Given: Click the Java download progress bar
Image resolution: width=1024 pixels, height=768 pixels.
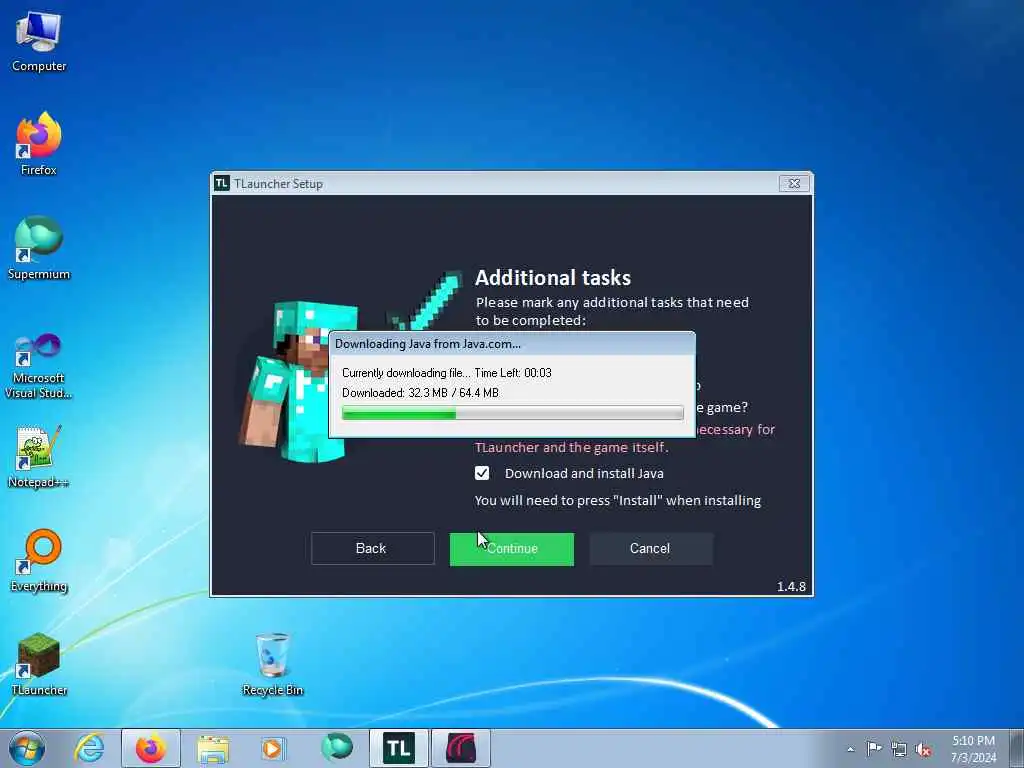Looking at the screenshot, I should tap(513, 413).
